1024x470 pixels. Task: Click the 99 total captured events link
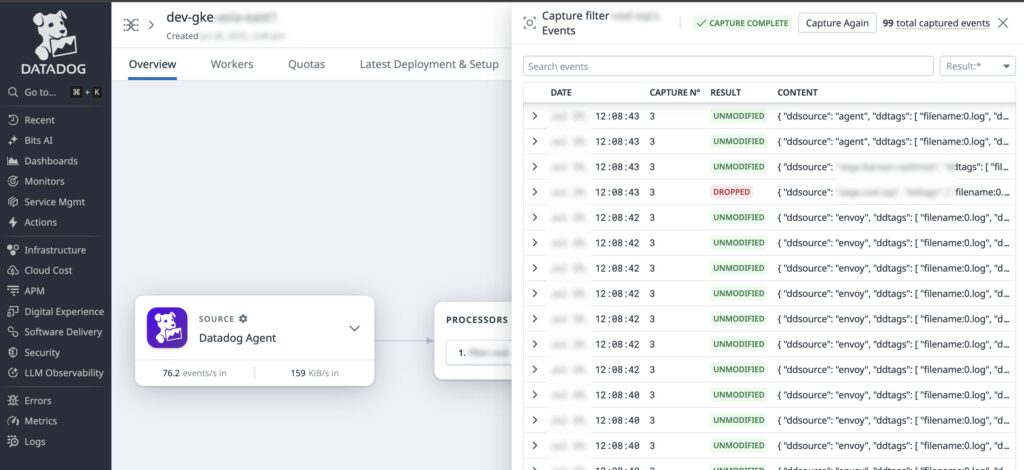click(936, 23)
